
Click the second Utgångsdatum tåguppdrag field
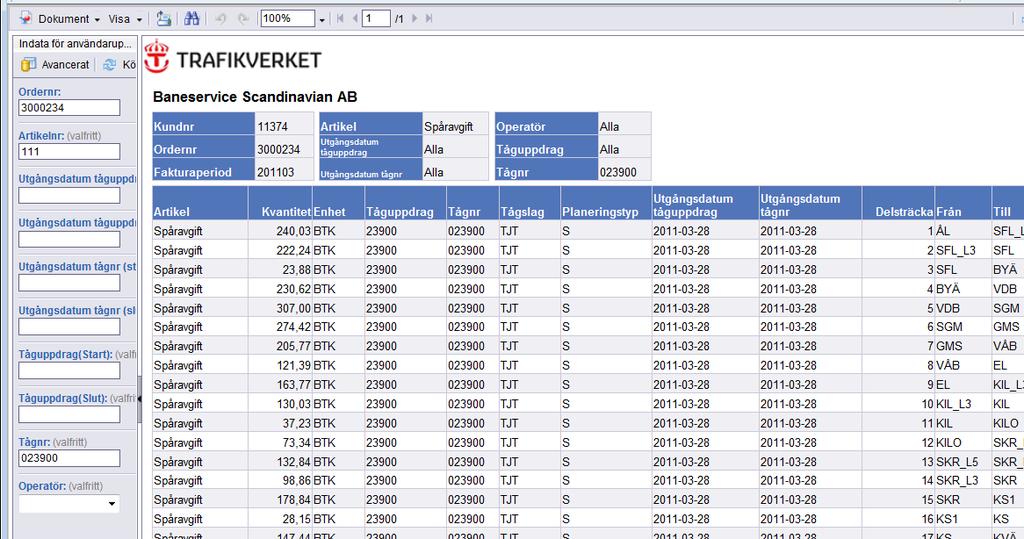coord(69,239)
